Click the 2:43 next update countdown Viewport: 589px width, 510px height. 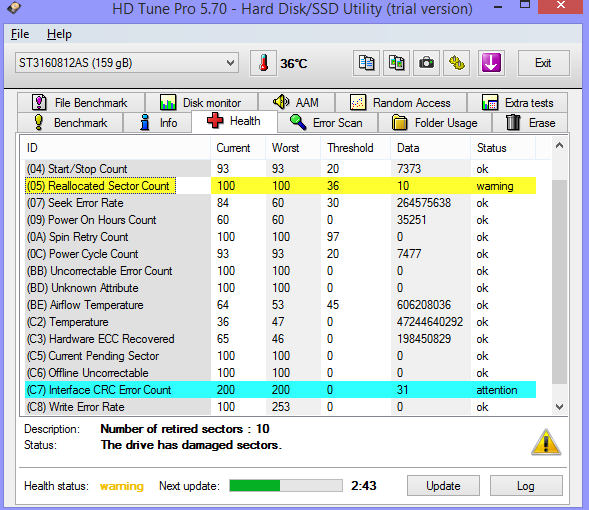click(x=364, y=486)
